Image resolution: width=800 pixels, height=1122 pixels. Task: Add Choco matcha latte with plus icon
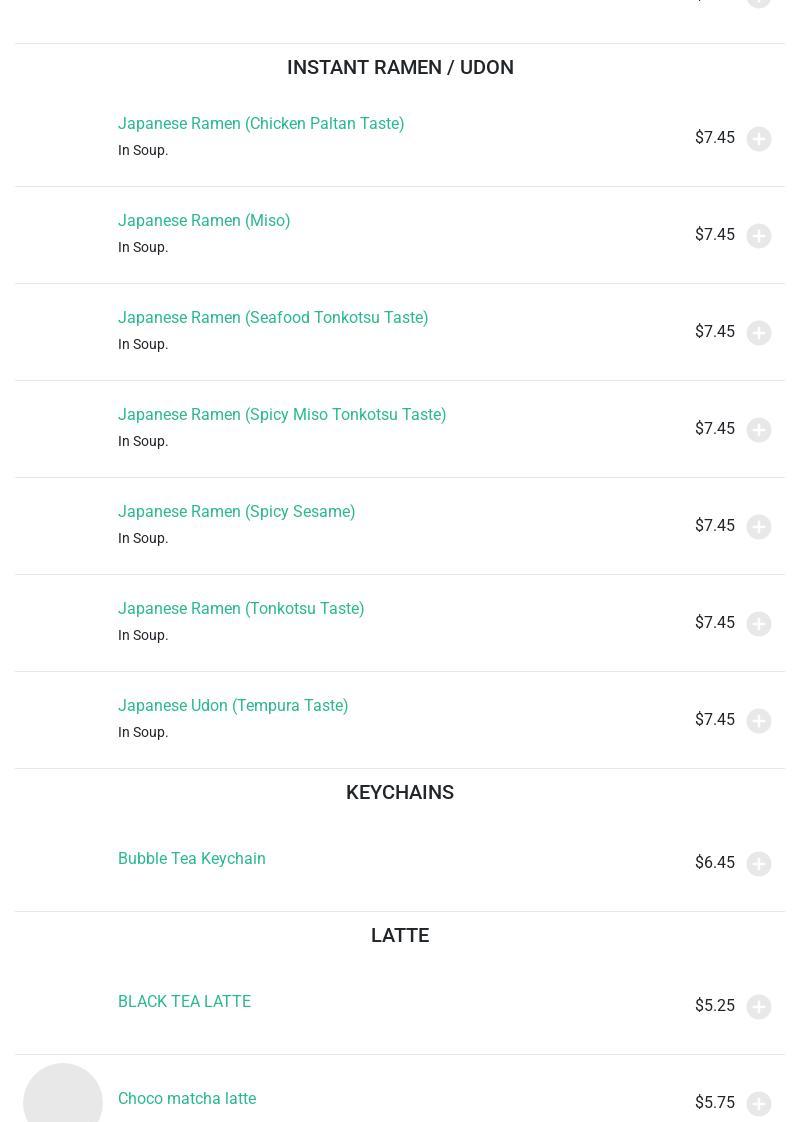pos(758,1103)
